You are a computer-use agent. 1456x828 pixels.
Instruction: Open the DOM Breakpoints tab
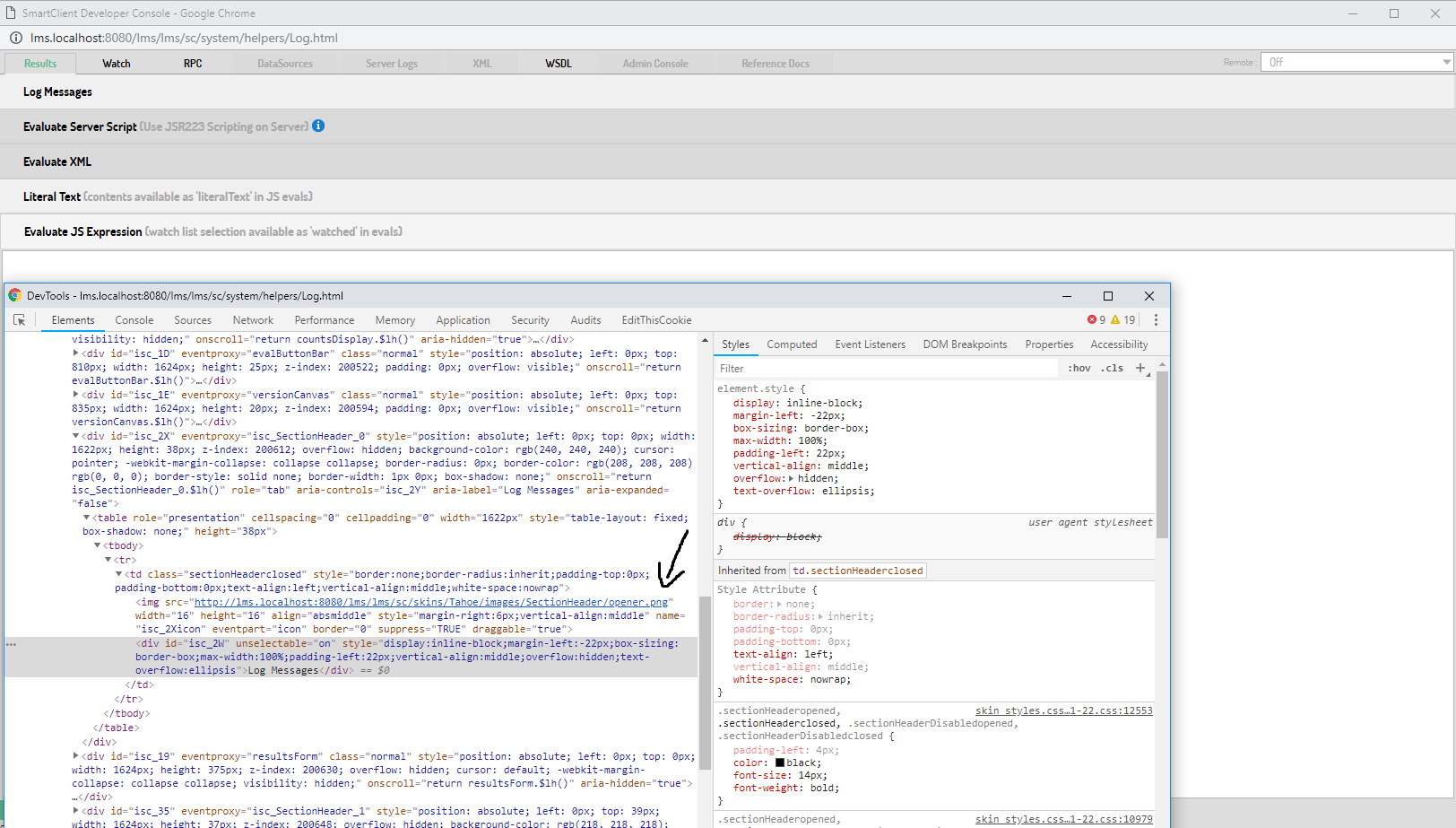tap(965, 344)
